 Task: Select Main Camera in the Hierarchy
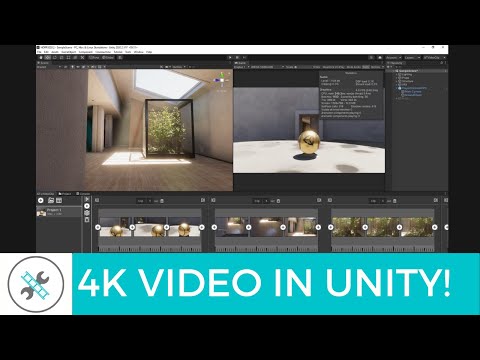click(412, 92)
